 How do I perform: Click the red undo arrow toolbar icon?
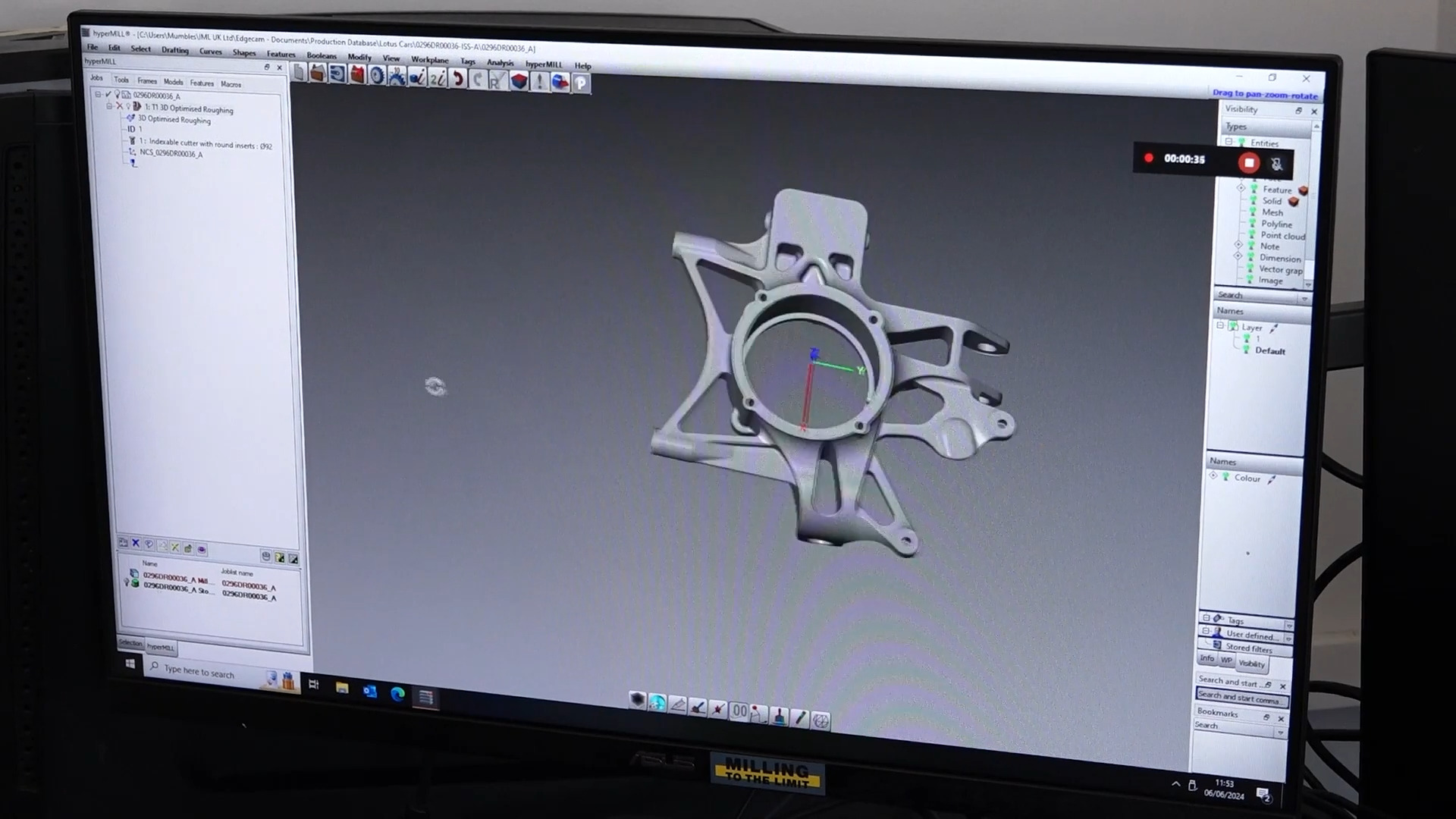point(457,79)
